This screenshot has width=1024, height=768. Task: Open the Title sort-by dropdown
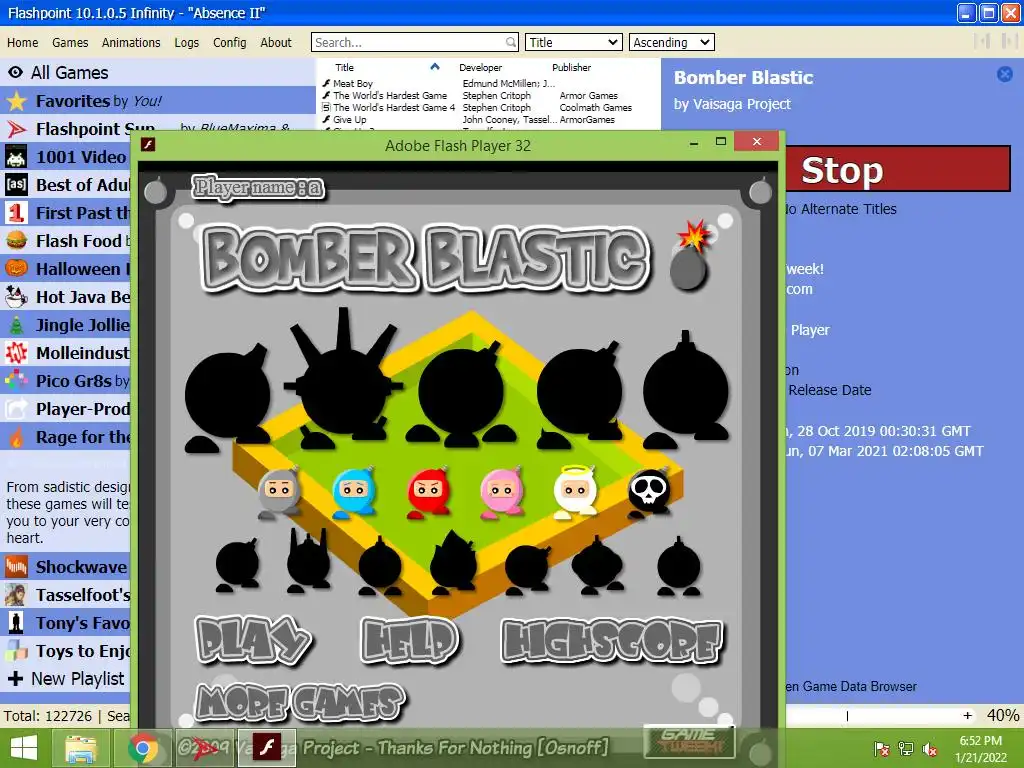point(573,42)
